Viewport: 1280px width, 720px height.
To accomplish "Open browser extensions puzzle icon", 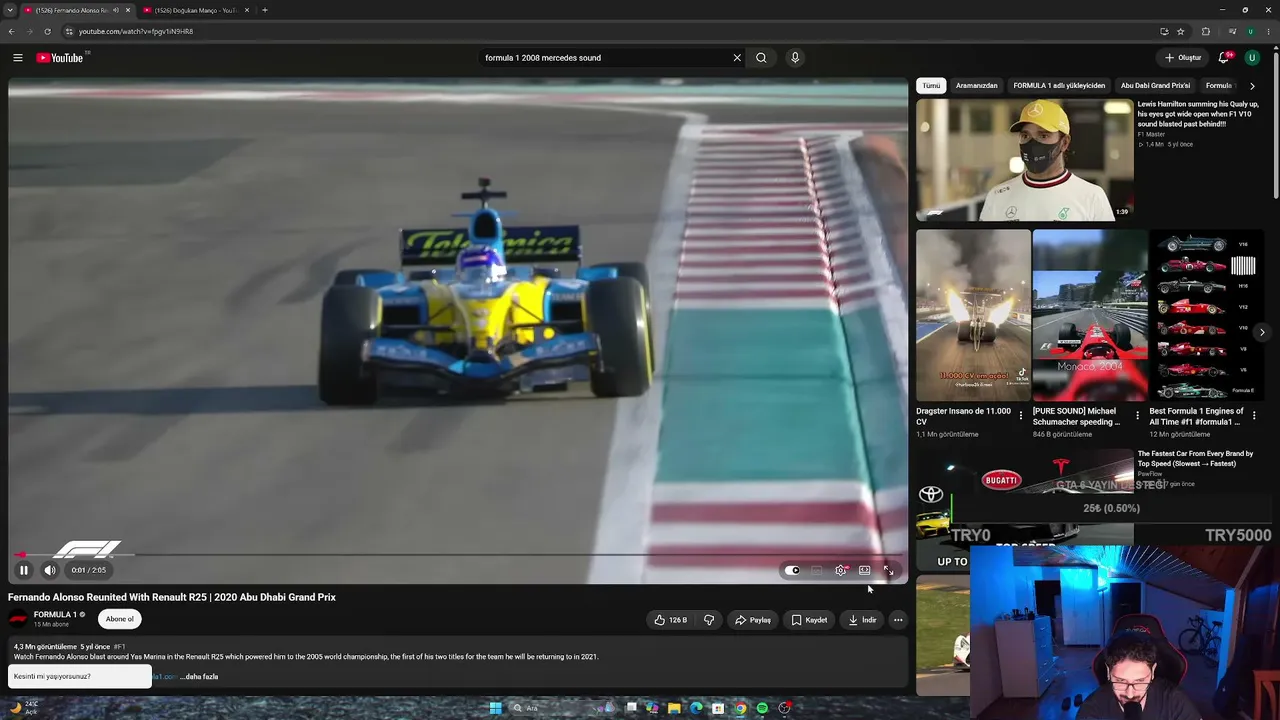I will (x=1206, y=31).
